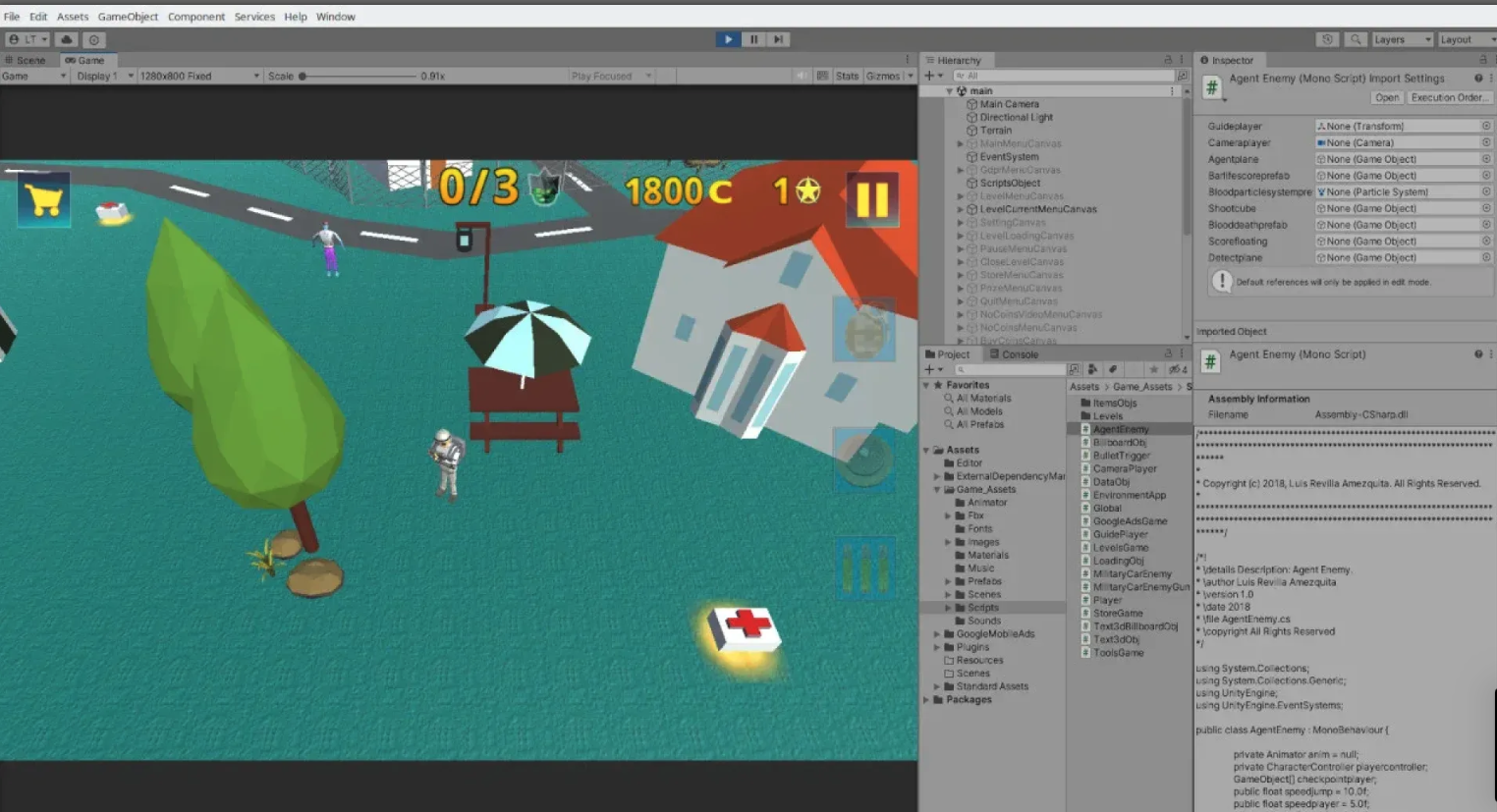Image resolution: width=1497 pixels, height=812 pixels.
Task: Stop play mode with the Play button
Action: coord(728,39)
